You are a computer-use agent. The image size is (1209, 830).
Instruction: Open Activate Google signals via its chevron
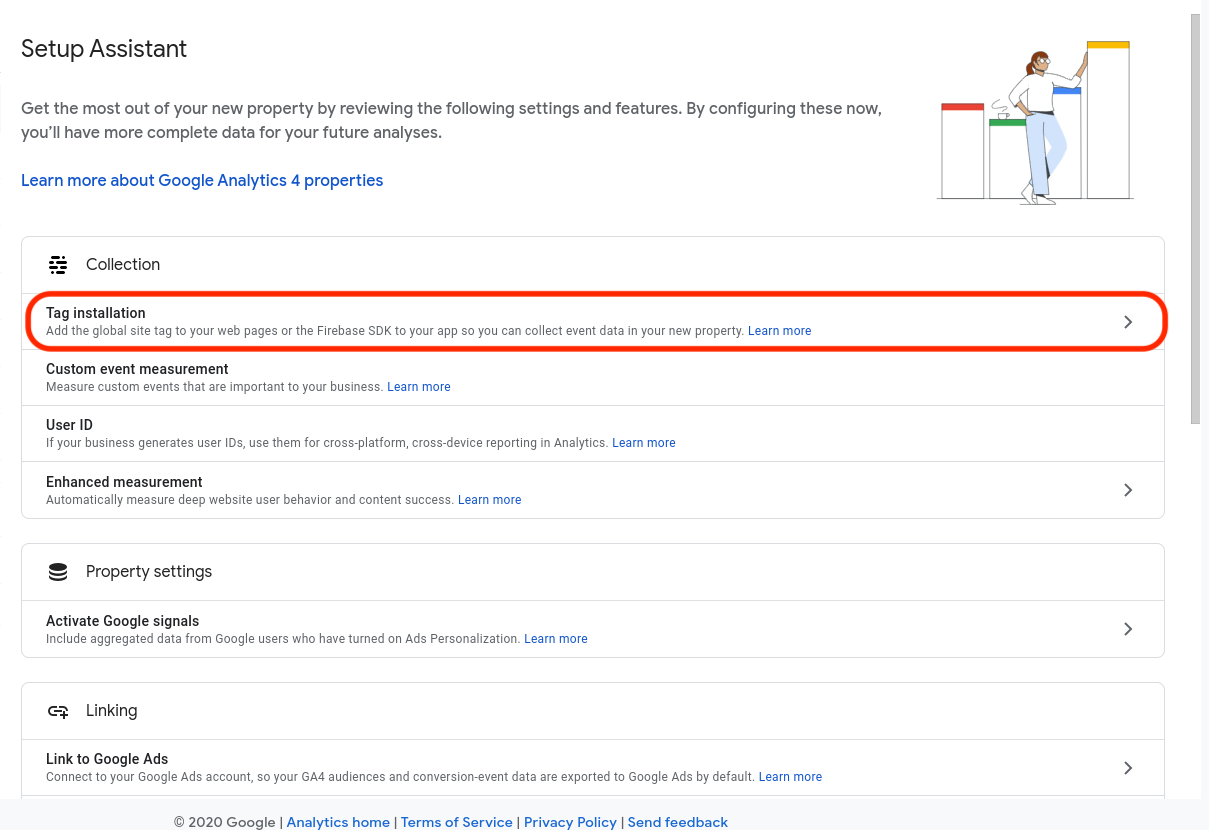coord(1128,629)
